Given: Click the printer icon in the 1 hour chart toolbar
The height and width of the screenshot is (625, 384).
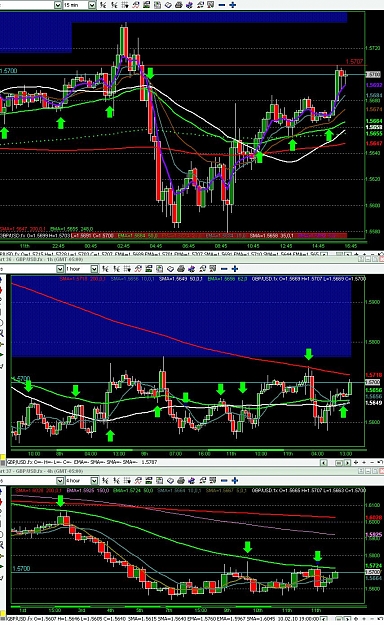Looking at the screenshot, I should [x=181, y=269].
